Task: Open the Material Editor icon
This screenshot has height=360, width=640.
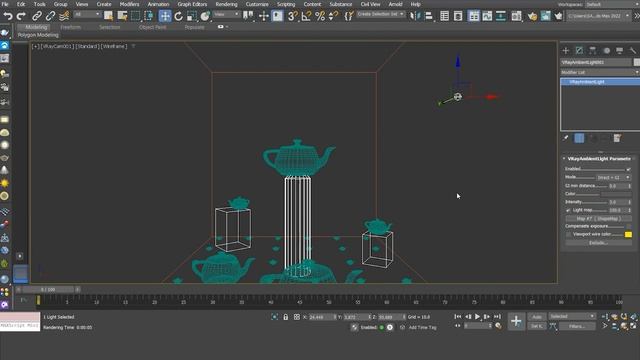Action: 516,16
